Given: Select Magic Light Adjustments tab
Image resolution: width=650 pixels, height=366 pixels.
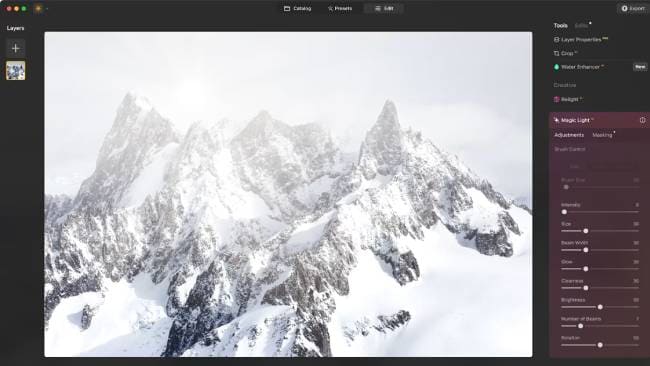Looking at the screenshot, I should click(x=569, y=135).
